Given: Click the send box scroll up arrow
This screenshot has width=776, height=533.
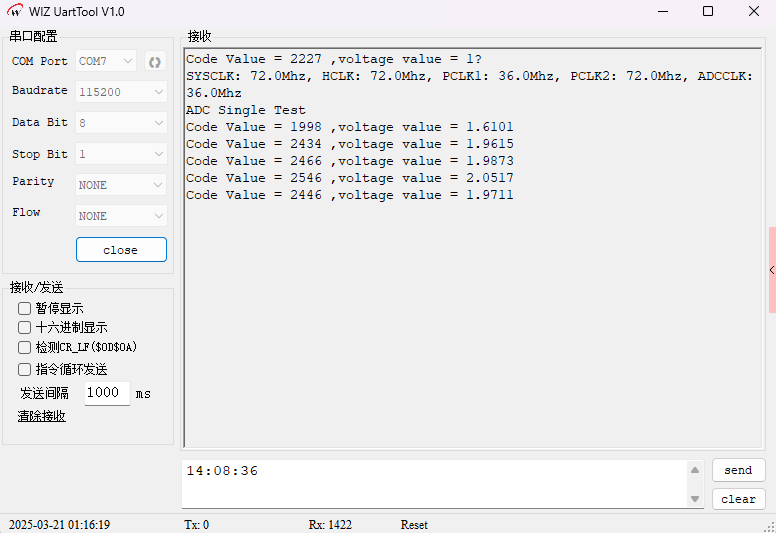Looking at the screenshot, I should [695, 471].
